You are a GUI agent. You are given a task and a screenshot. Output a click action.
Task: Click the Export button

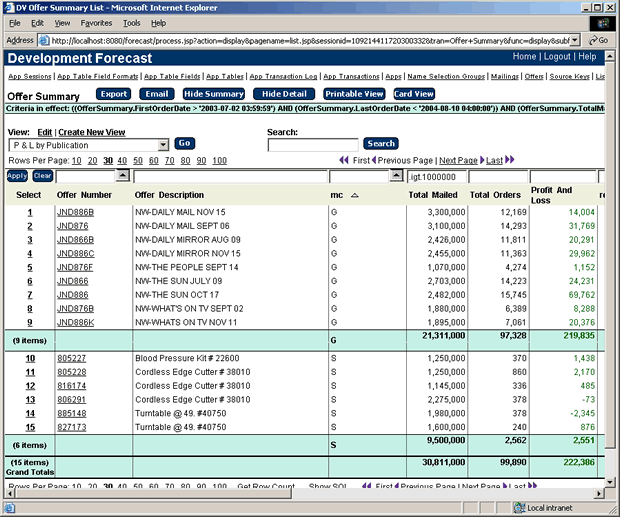(113, 94)
